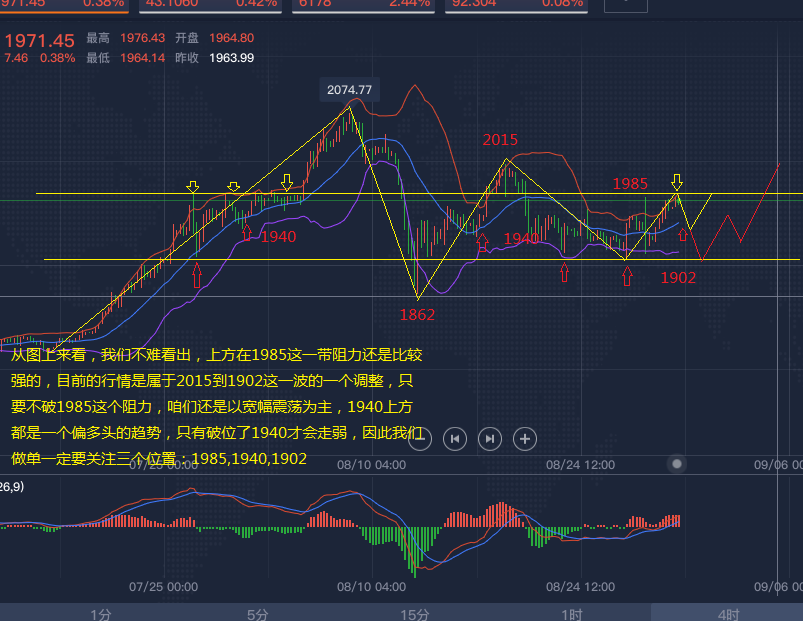Click 08/10 04:00 label under the MACD panel
This screenshot has width=803, height=621.
[371, 587]
